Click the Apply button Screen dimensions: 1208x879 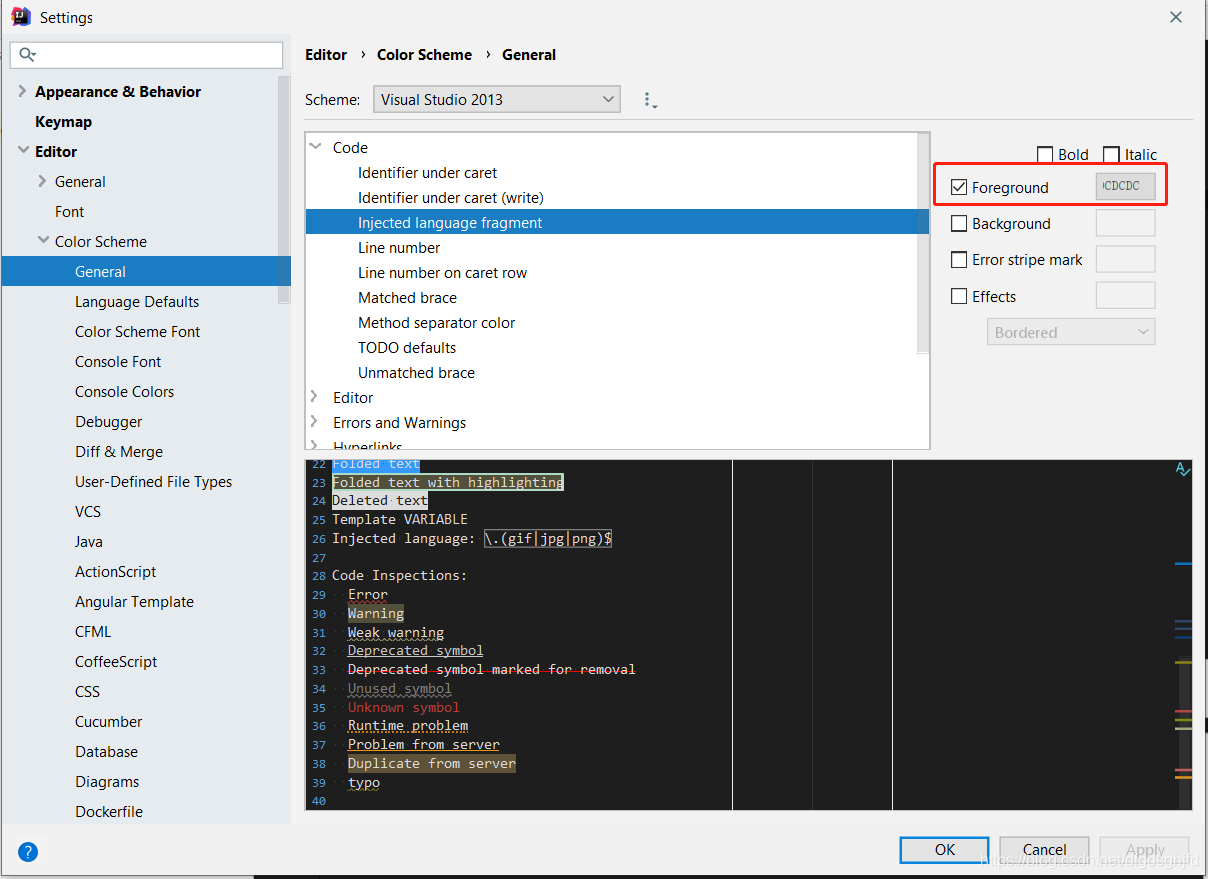[1145, 850]
